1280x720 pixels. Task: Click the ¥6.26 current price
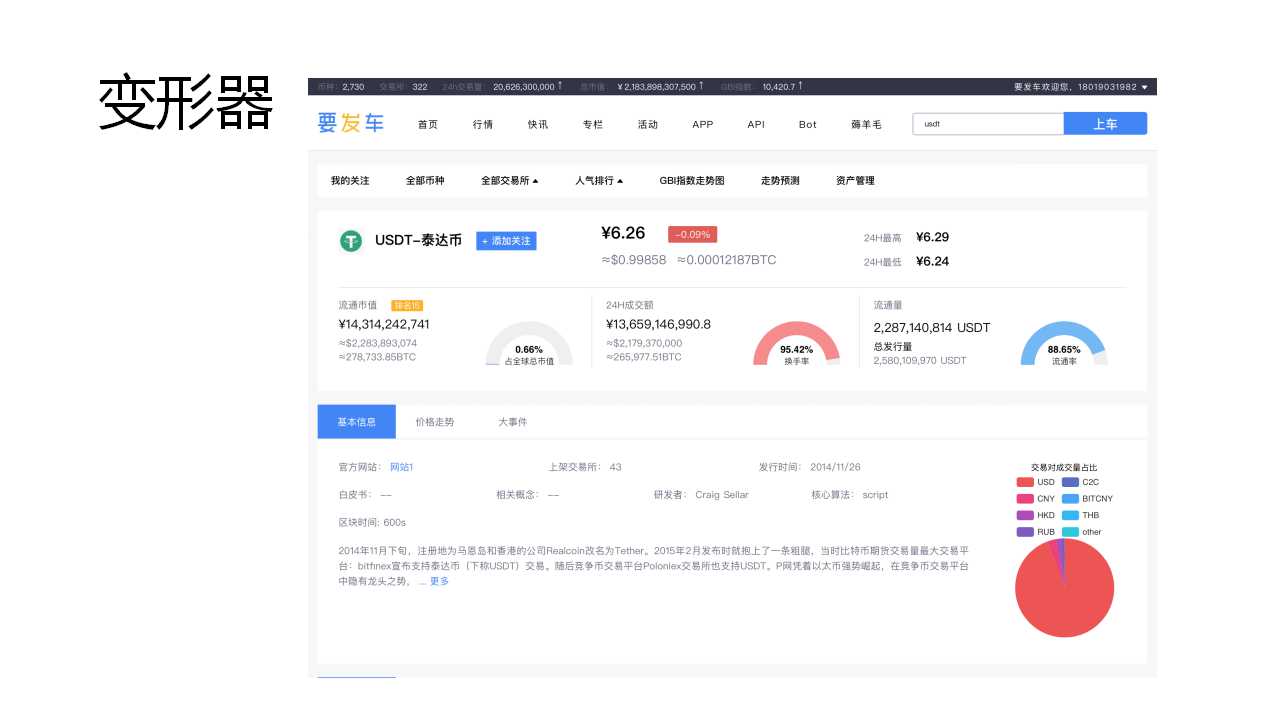623,233
